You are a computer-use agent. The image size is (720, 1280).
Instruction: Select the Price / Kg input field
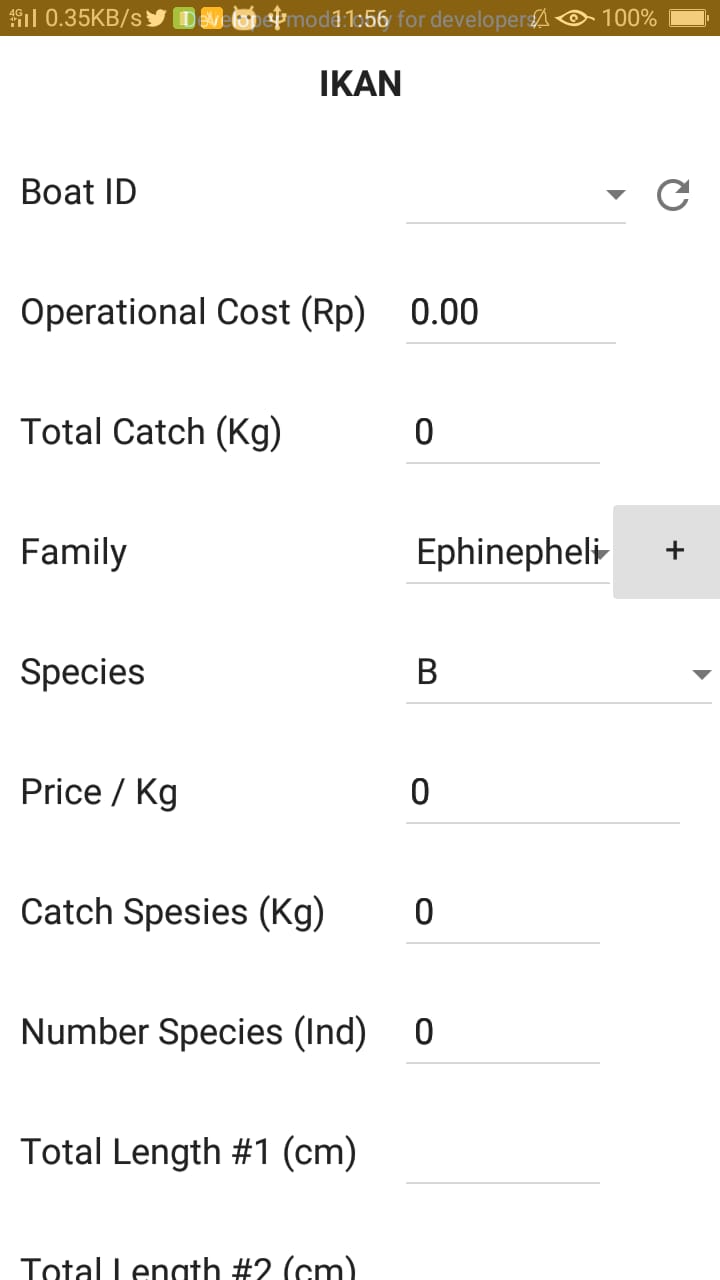coord(542,793)
